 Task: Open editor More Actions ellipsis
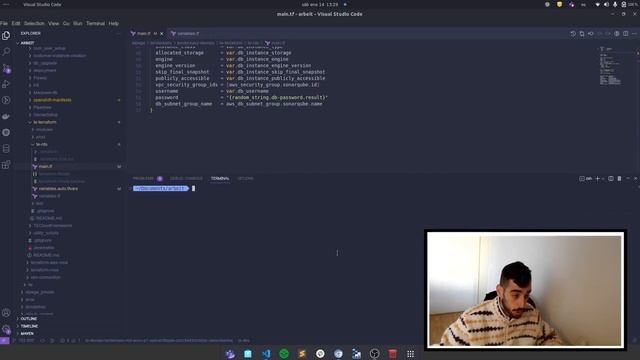pos(634,33)
